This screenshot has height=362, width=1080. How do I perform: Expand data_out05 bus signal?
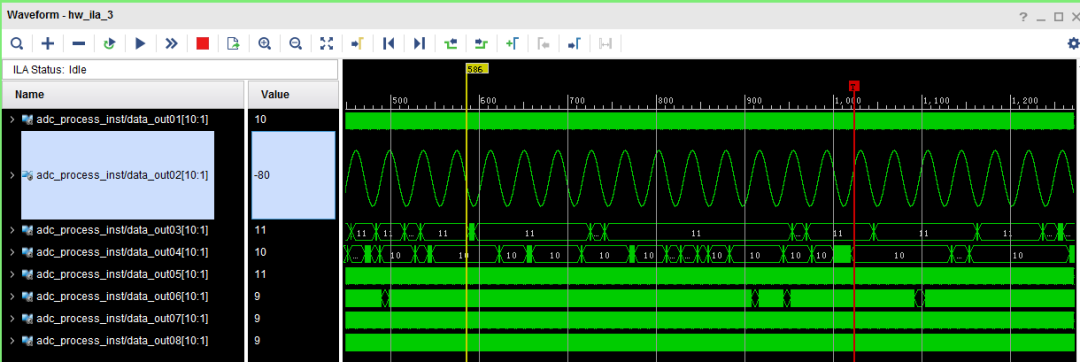coord(11,274)
